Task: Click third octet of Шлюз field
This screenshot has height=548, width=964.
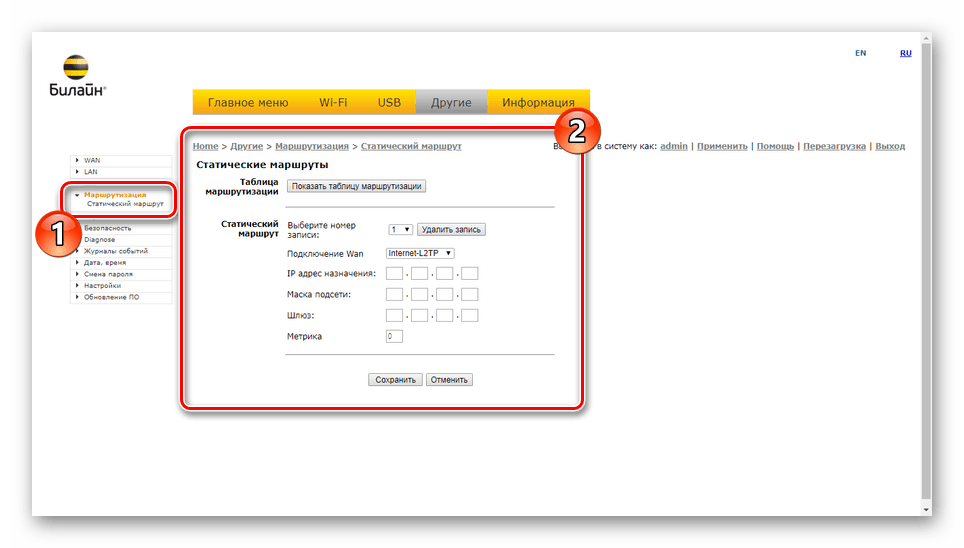Action: point(444,316)
